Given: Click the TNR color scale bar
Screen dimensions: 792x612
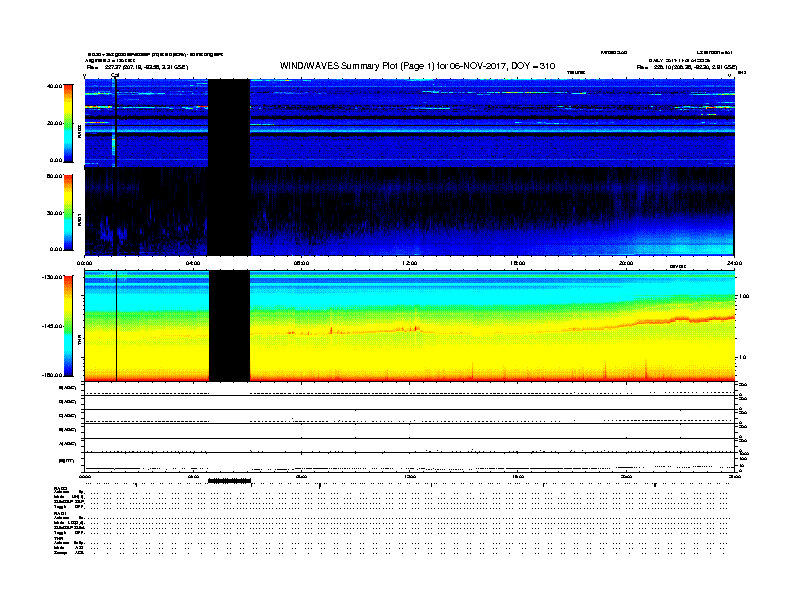Looking at the screenshot, I should point(68,326).
